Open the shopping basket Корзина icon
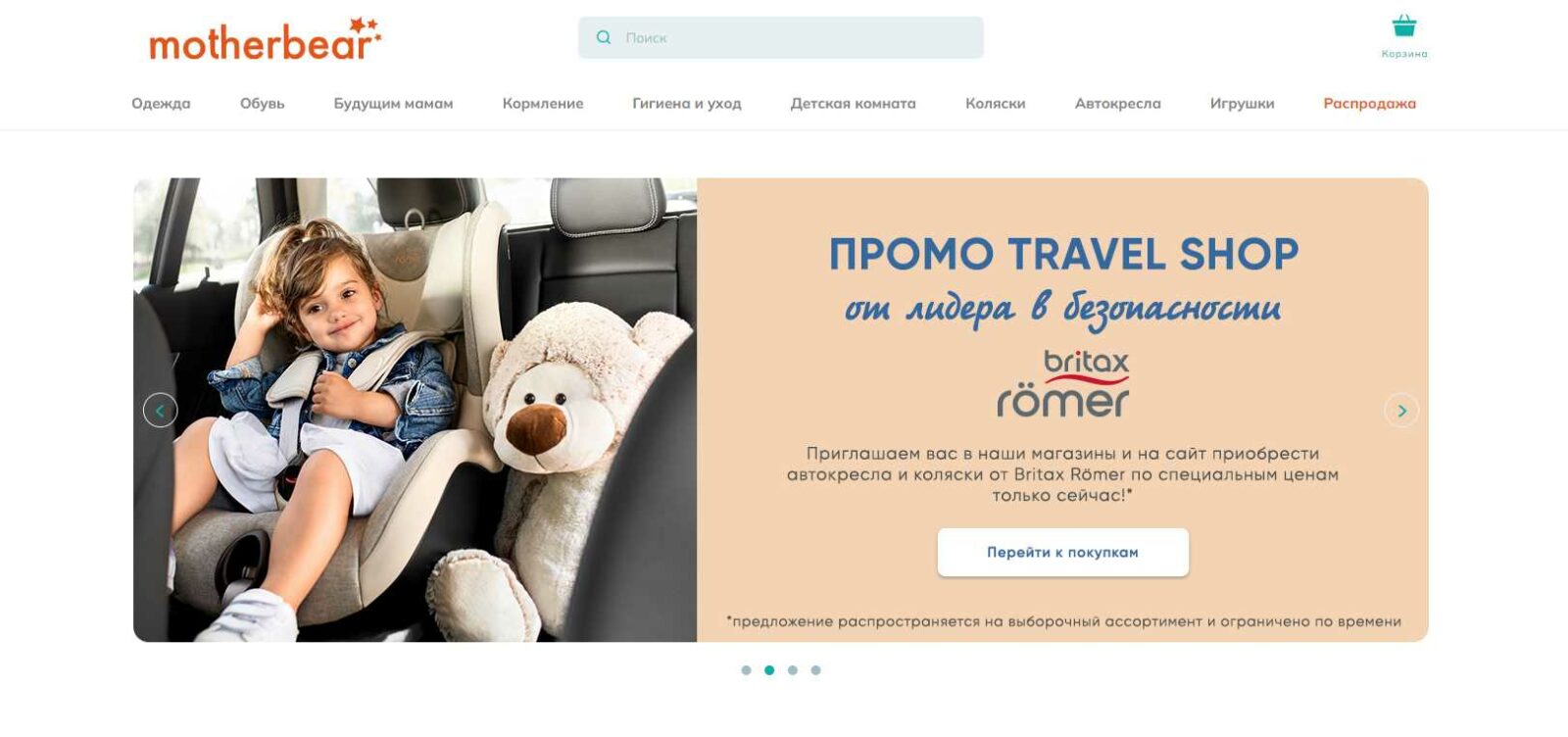 click(1404, 26)
